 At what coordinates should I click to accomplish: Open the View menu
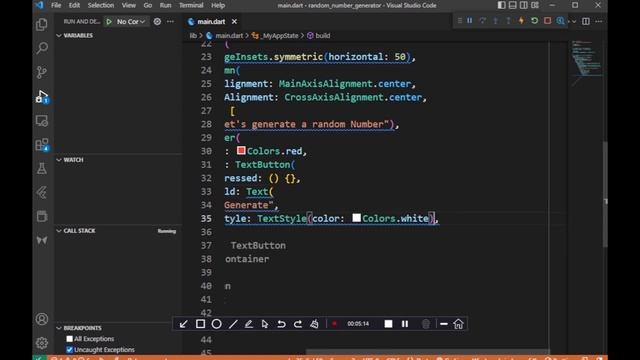pos(129,5)
